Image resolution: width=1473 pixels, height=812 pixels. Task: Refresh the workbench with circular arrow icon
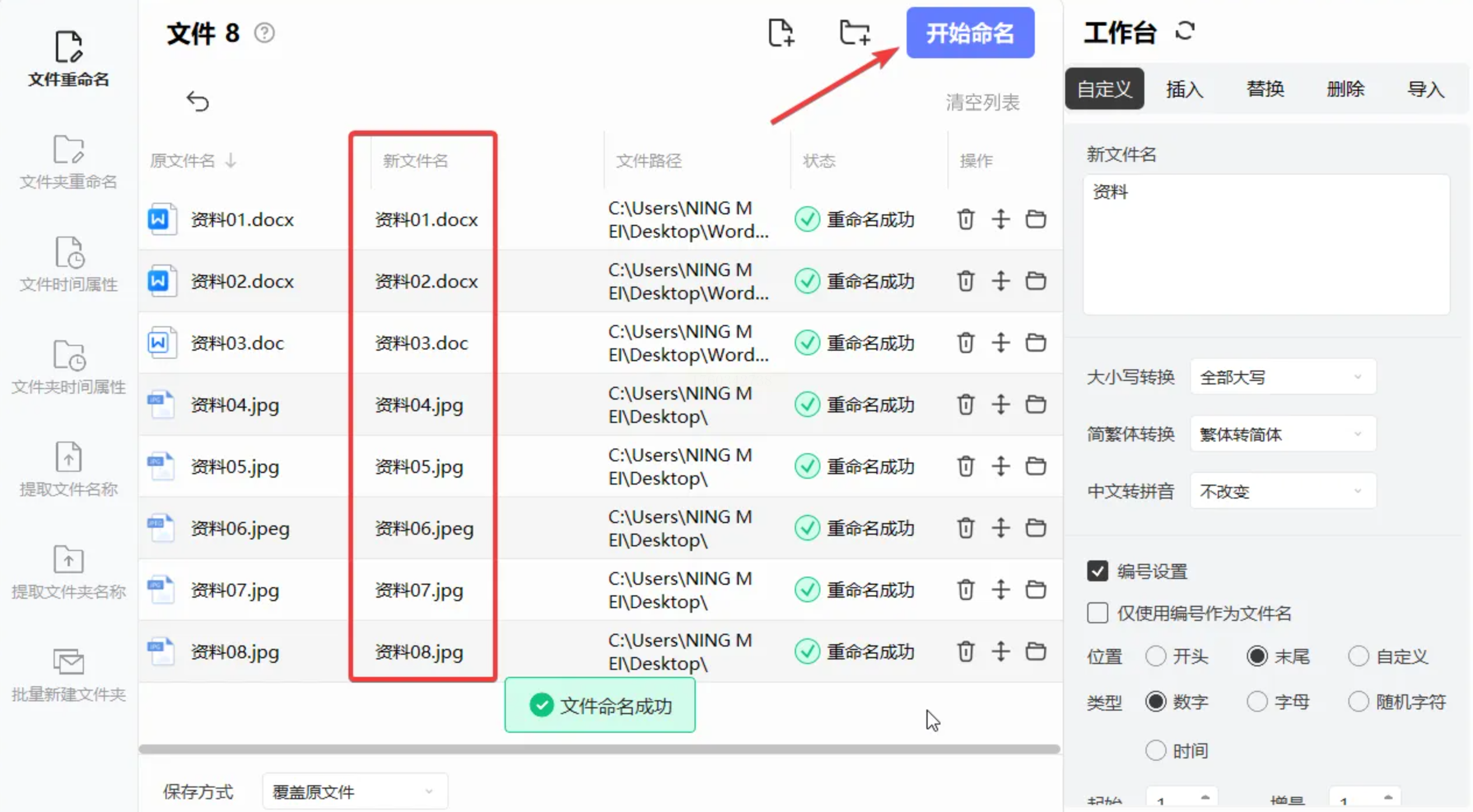[x=1185, y=31]
